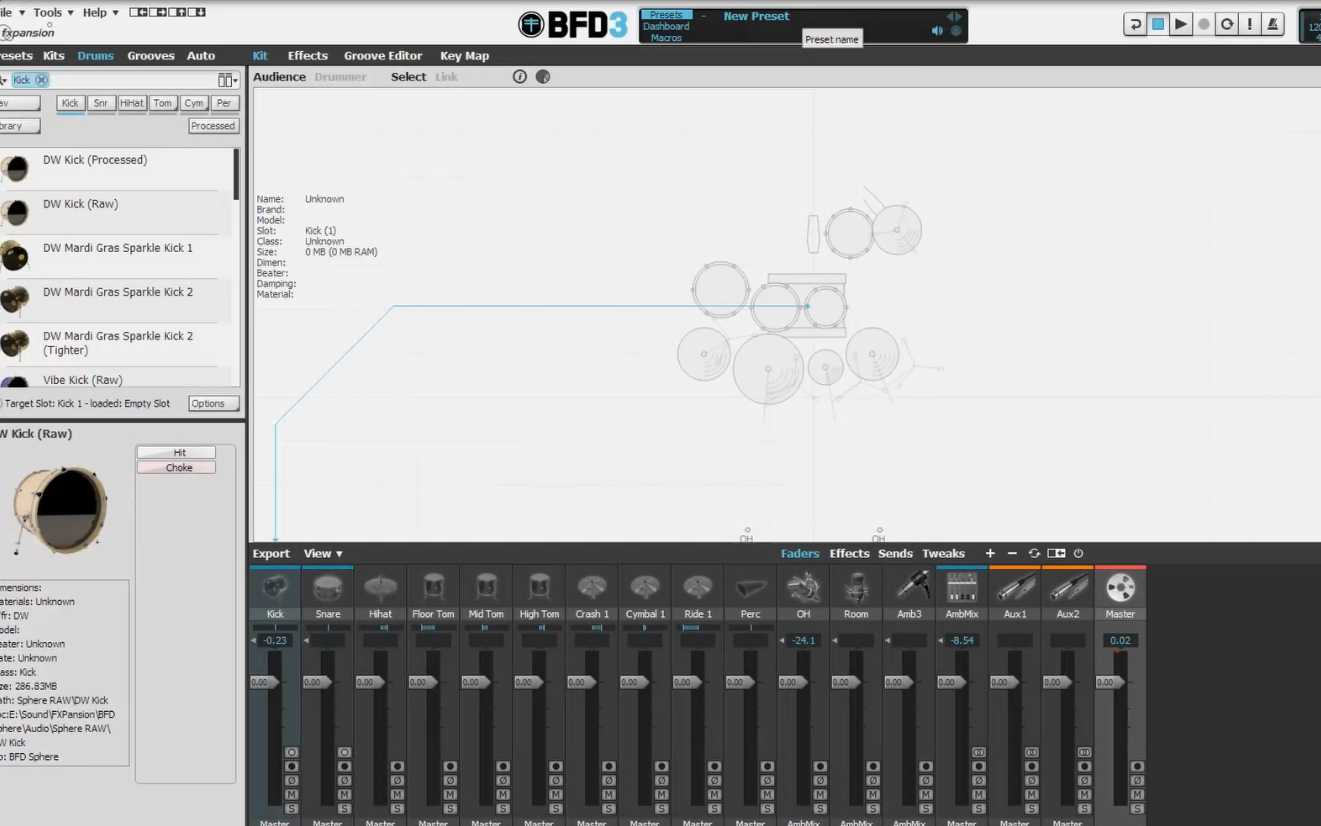
Task: Step to next preset with arrows
Action: tap(958, 16)
